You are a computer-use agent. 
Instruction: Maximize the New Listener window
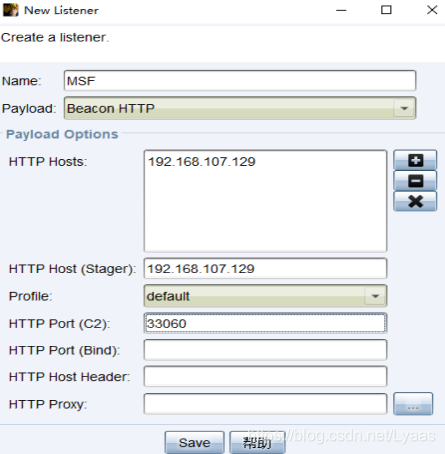tap(386, 10)
